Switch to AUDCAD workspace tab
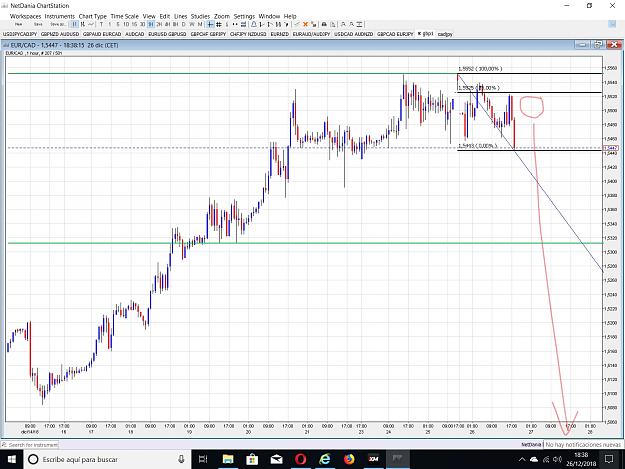 (x=135, y=34)
